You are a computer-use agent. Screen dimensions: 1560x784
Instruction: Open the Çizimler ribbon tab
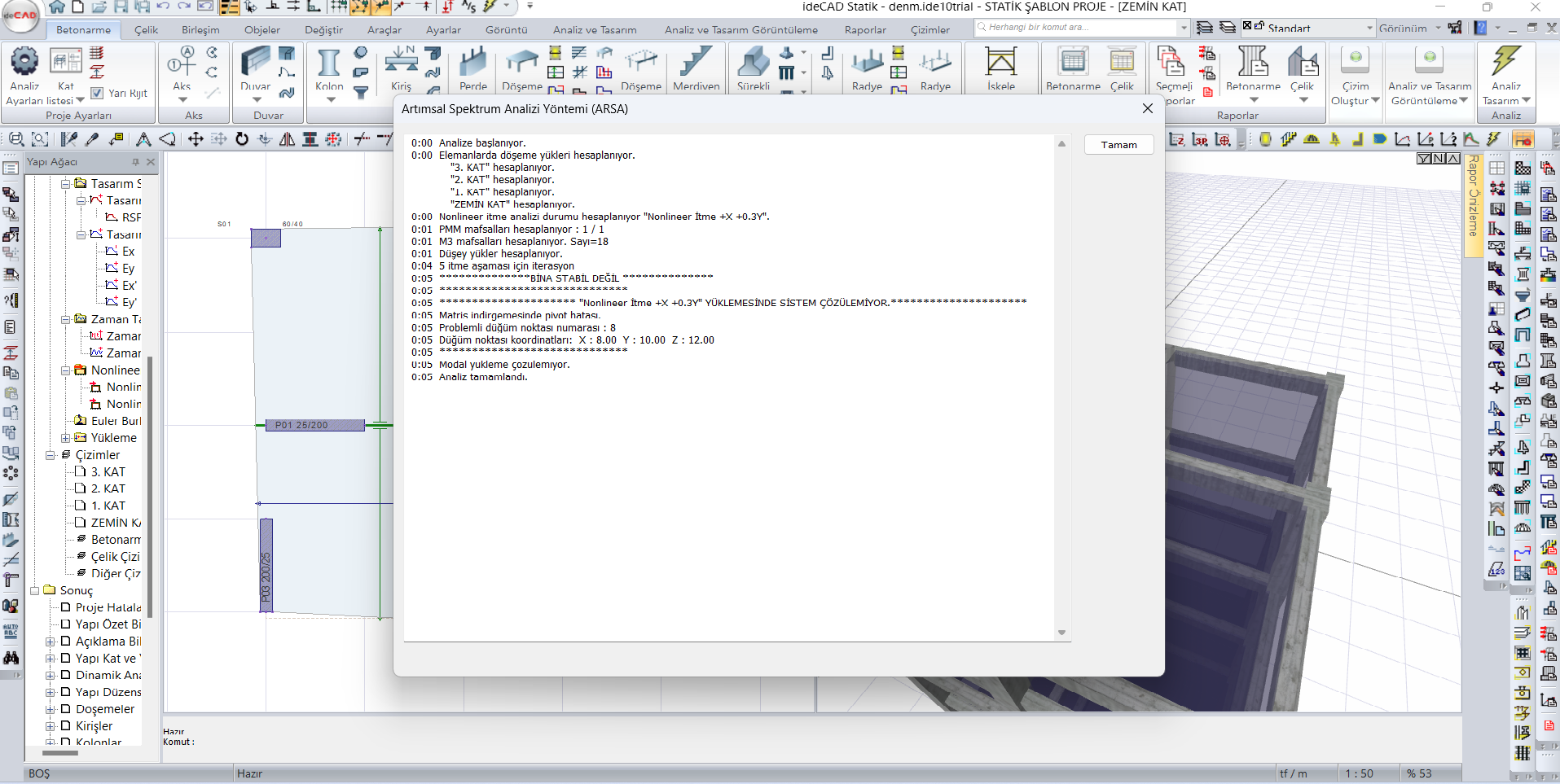(930, 30)
